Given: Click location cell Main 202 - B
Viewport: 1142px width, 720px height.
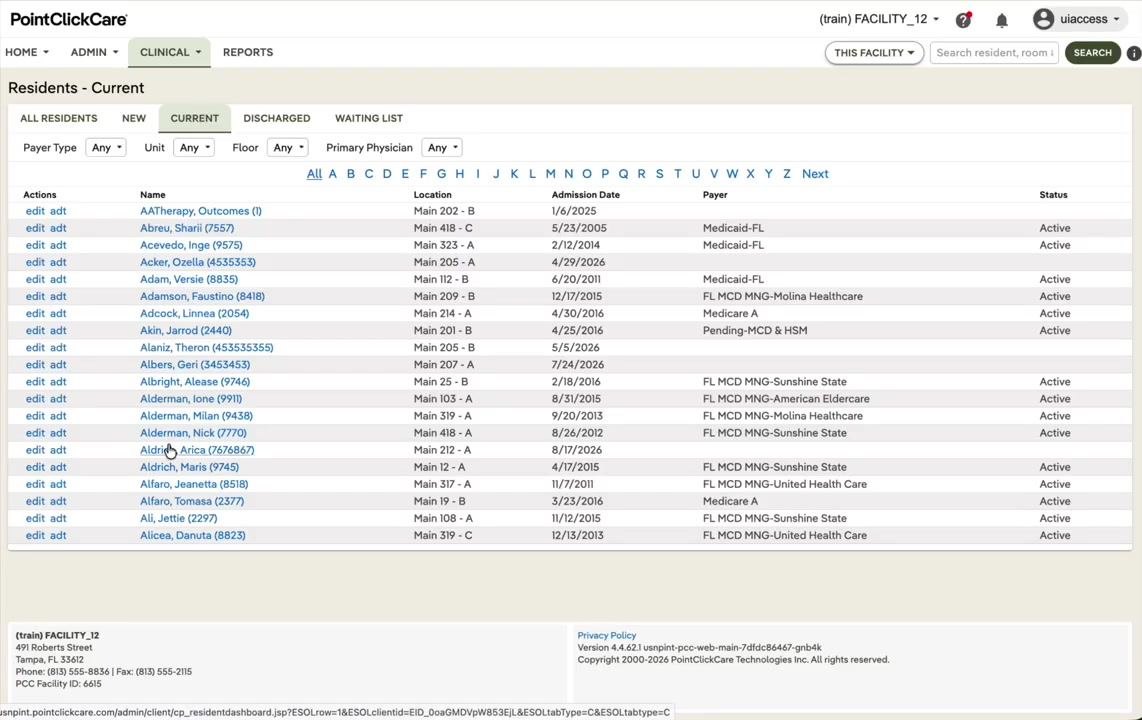Looking at the screenshot, I should [x=444, y=211].
